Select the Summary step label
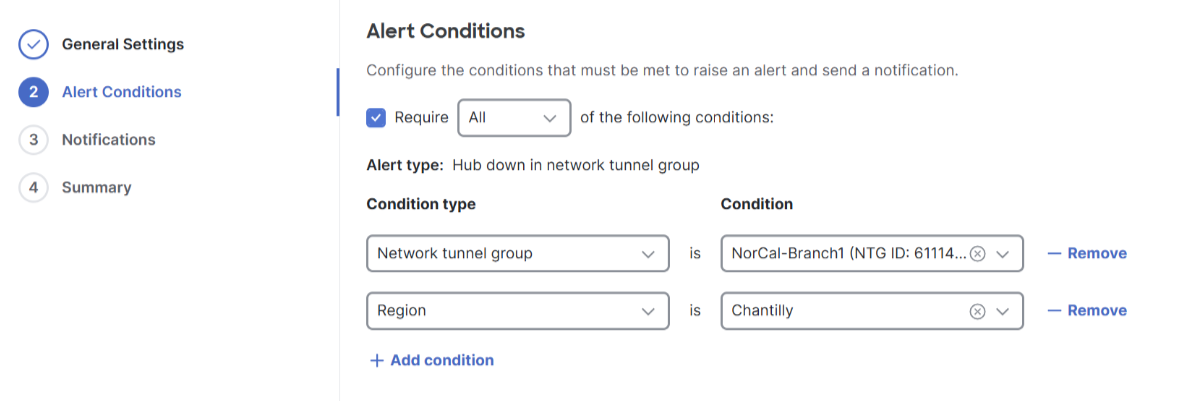 click(96, 188)
